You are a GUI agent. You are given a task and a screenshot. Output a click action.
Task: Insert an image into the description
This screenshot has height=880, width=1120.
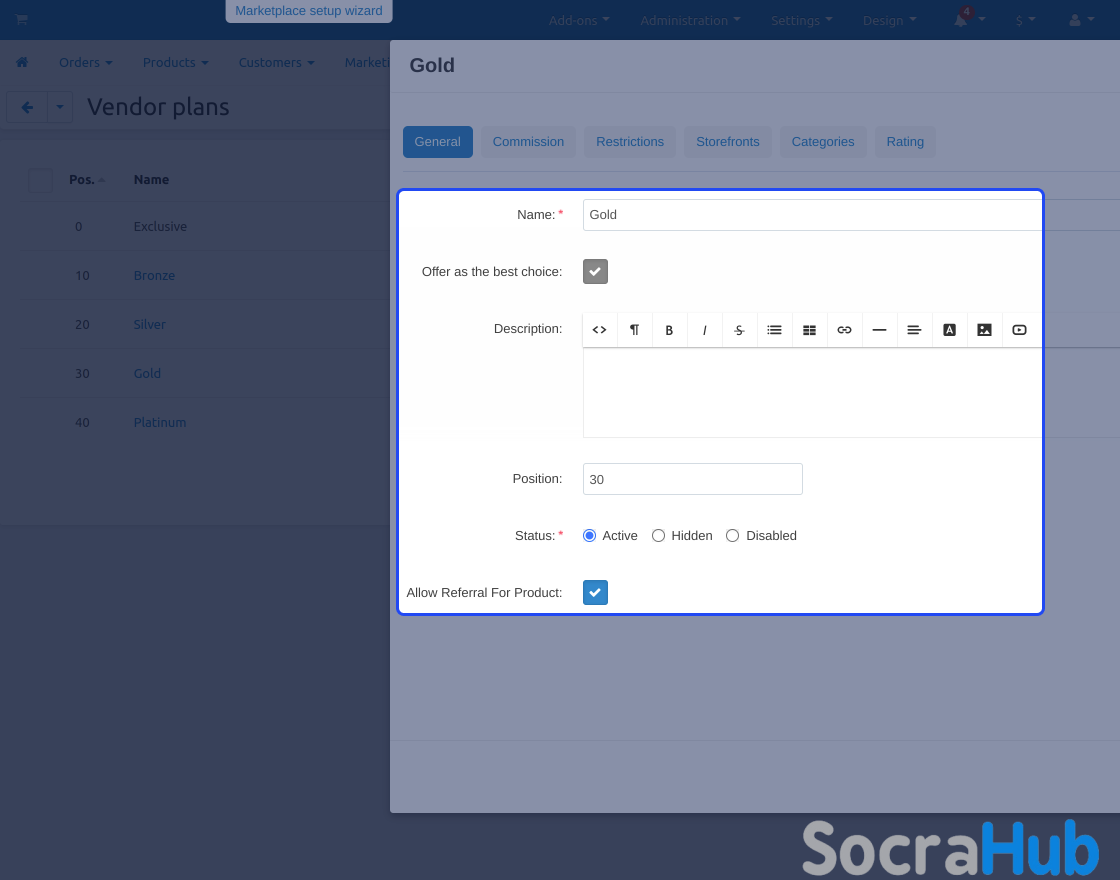click(x=984, y=330)
